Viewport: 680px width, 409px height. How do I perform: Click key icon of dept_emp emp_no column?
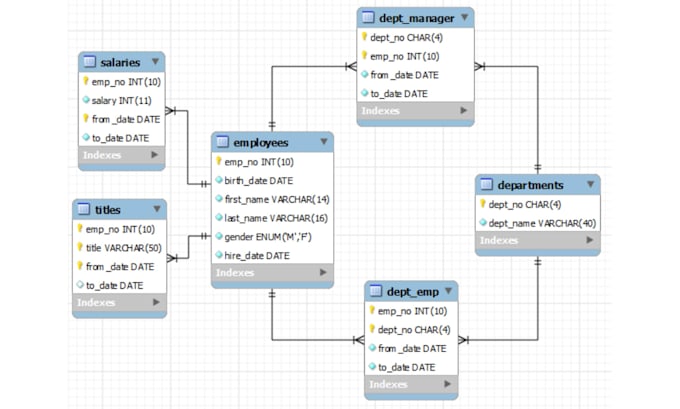pyautogui.click(x=372, y=310)
